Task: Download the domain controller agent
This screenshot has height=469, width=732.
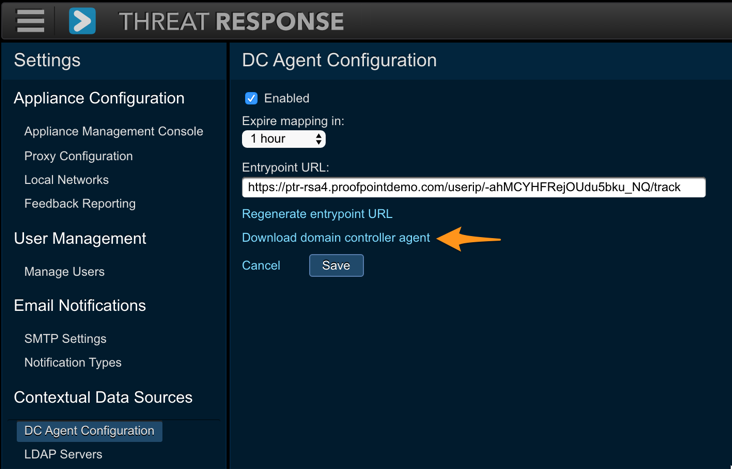Action: click(x=336, y=238)
